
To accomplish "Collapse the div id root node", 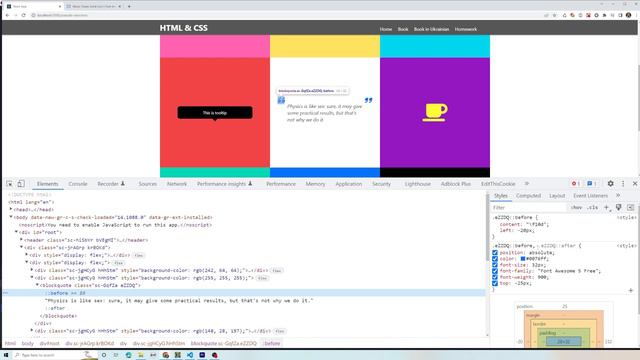I will 16,232.
